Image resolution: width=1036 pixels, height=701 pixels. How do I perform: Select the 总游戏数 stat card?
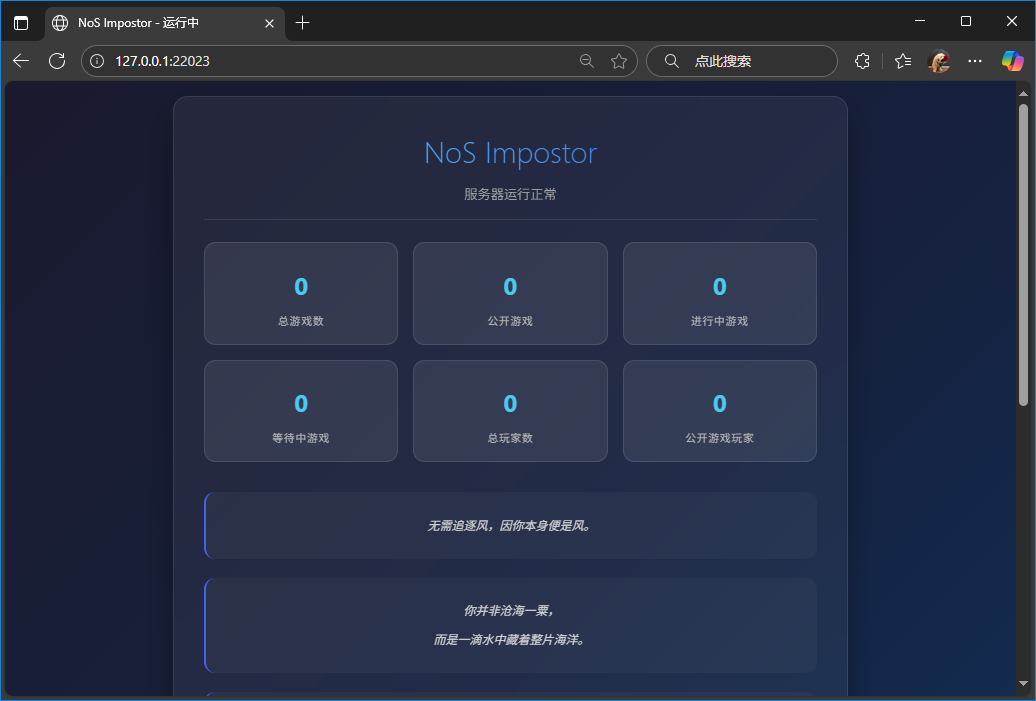[x=300, y=293]
